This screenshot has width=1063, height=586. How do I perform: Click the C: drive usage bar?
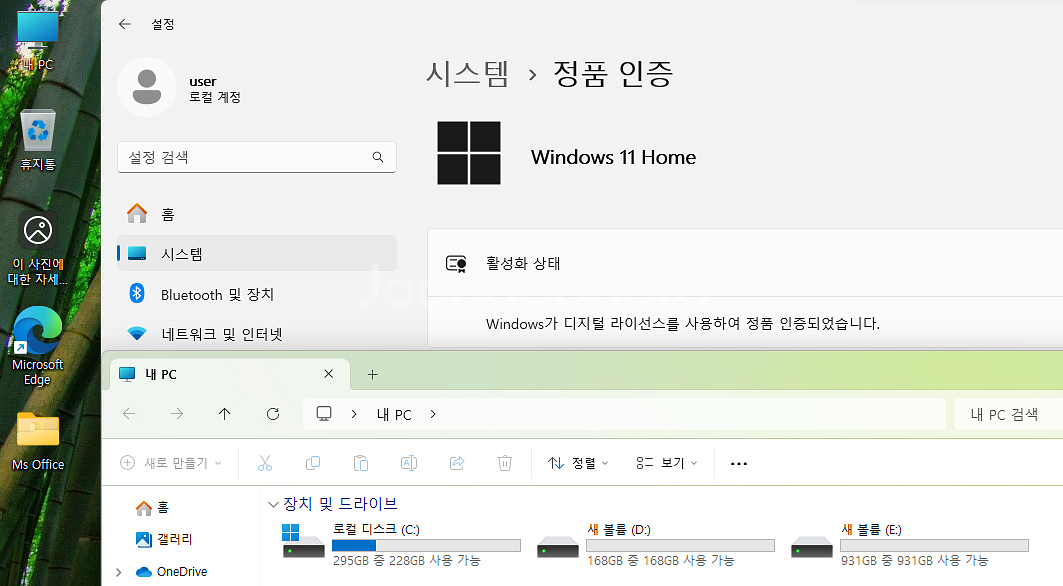click(x=426, y=545)
